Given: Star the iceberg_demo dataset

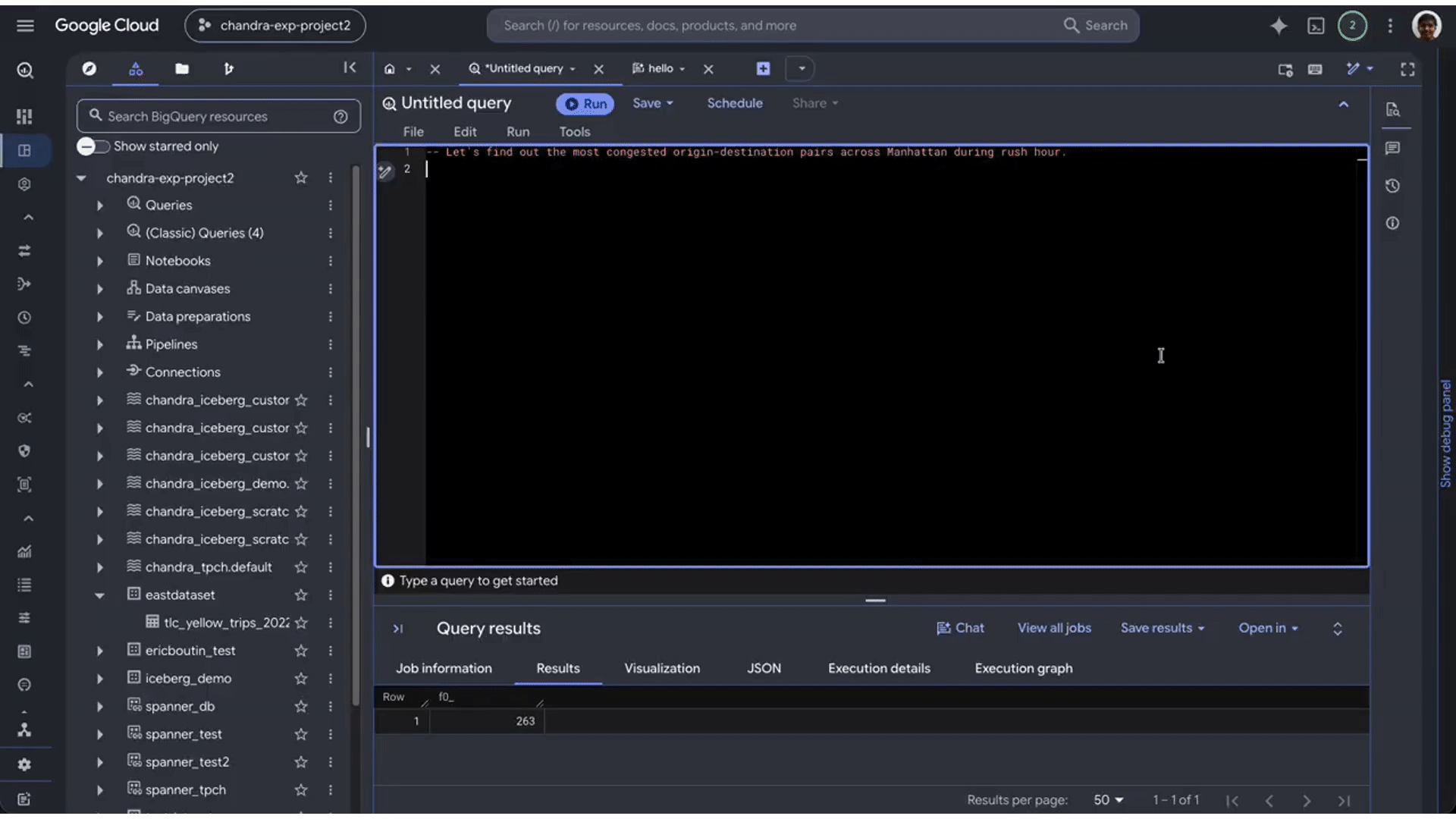Looking at the screenshot, I should point(301,679).
